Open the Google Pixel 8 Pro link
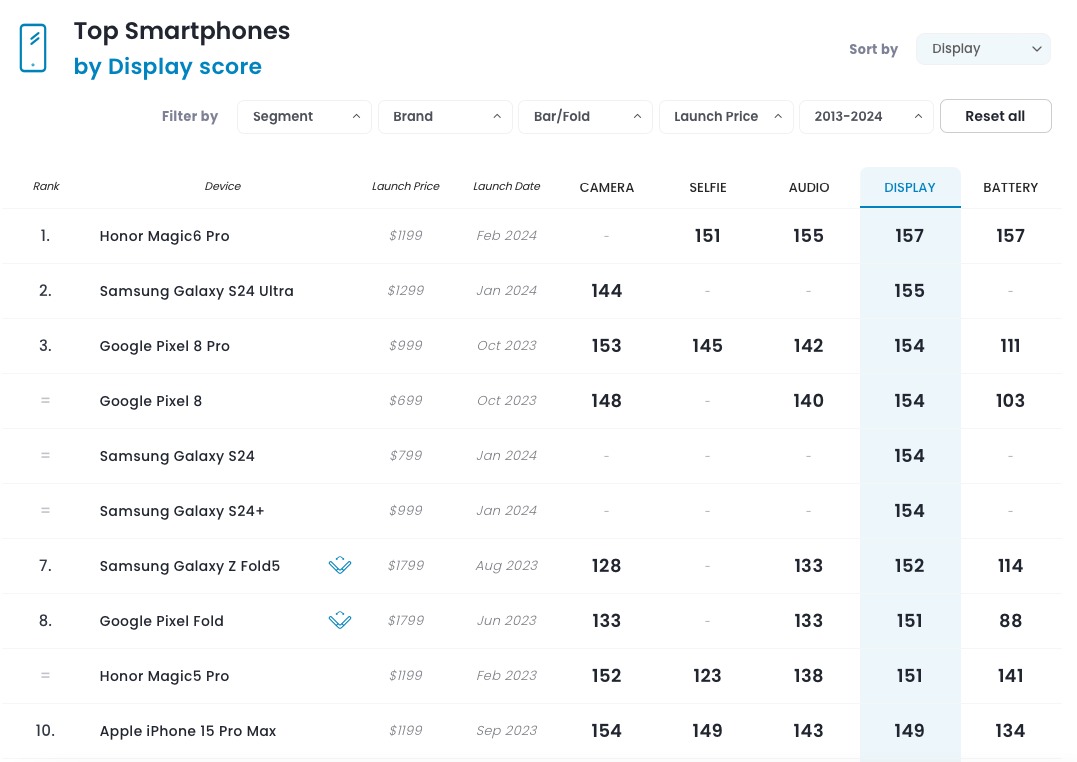The height and width of the screenshot is (762, 1077). [x=164, y=346]
